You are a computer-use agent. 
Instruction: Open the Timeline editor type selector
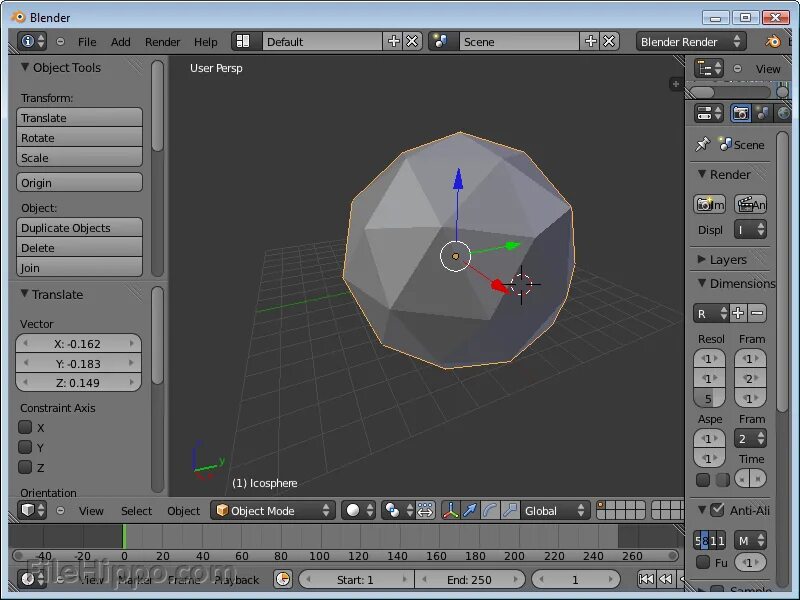[x=32, y=579]
